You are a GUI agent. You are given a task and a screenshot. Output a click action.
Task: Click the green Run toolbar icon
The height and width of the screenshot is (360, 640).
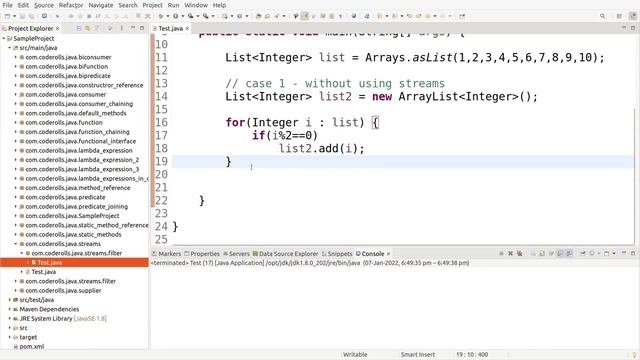(x=176, y=16)
